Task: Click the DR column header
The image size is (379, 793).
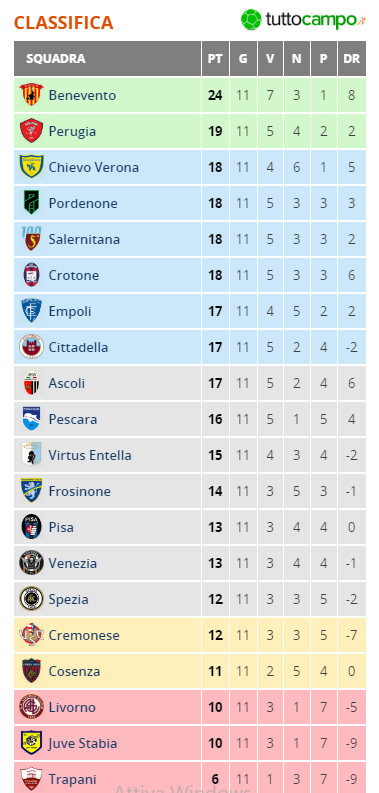Action: [352, 59]
